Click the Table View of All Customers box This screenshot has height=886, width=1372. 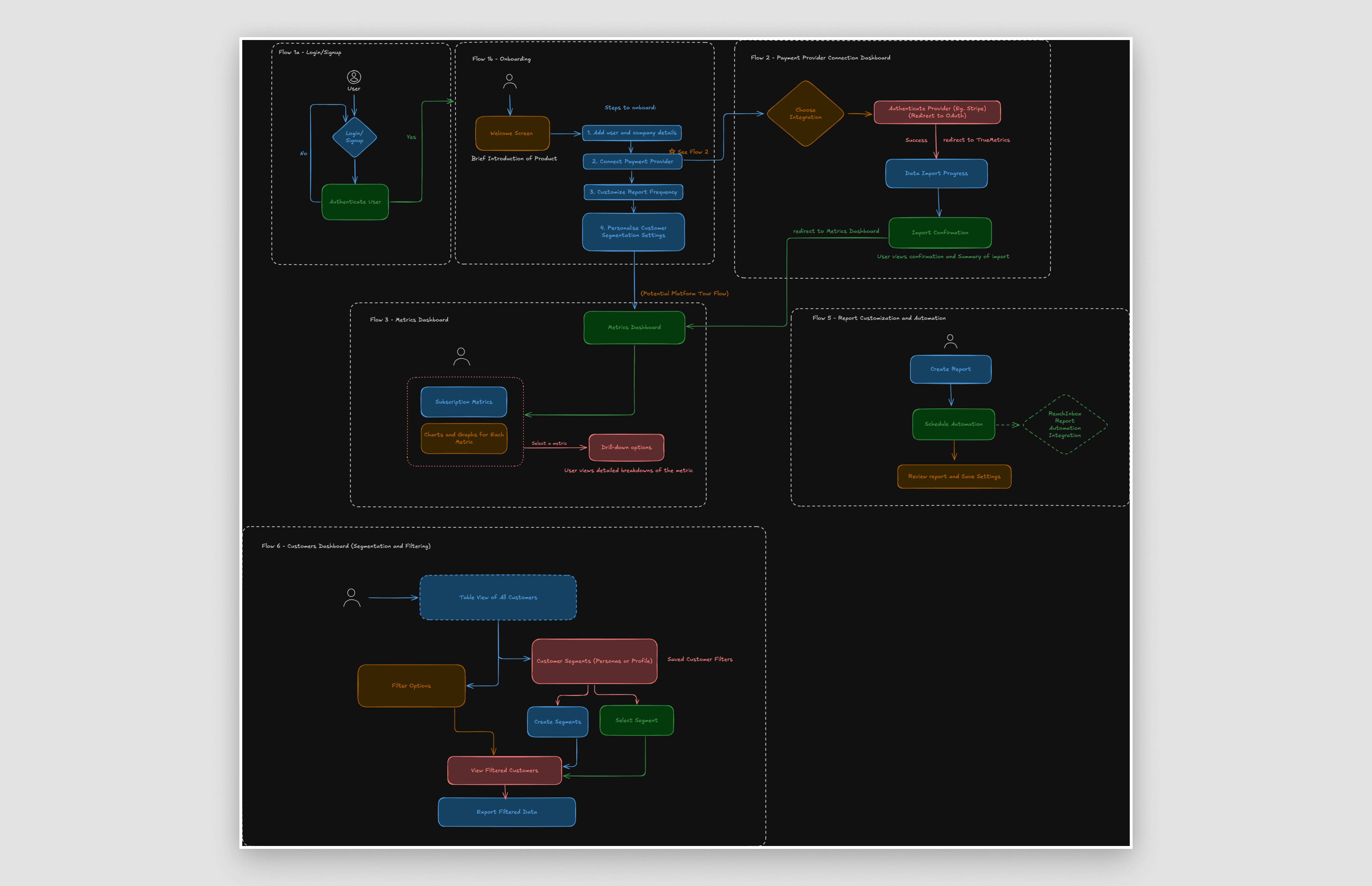pos(498,597)
